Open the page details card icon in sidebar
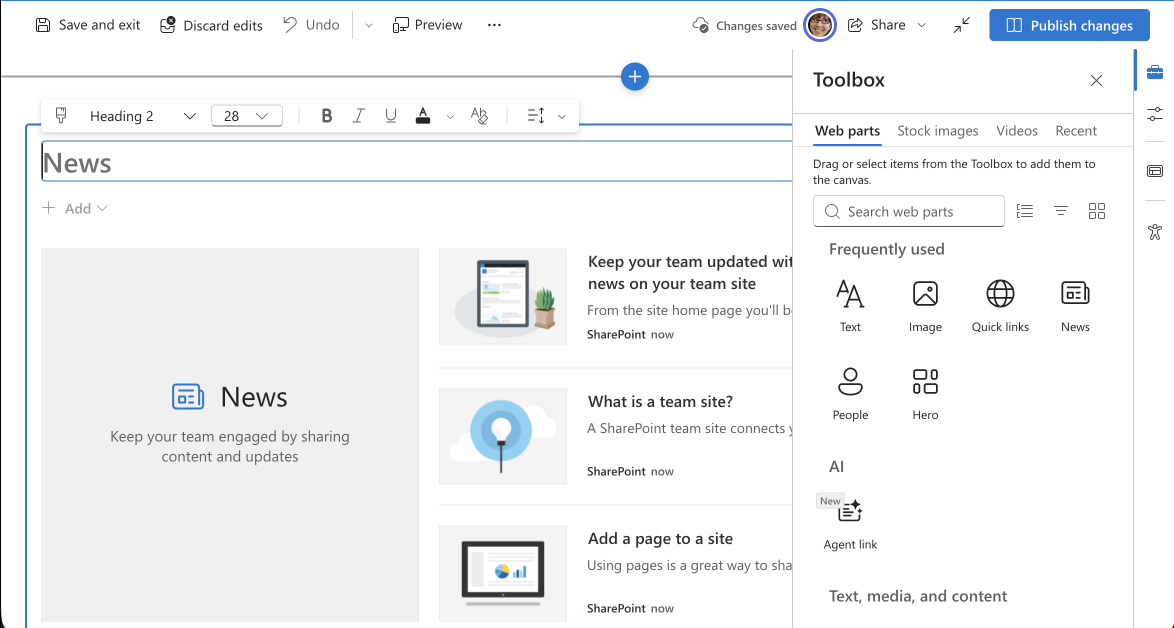The image size is (1174, 628). [x=1155, y=171]
